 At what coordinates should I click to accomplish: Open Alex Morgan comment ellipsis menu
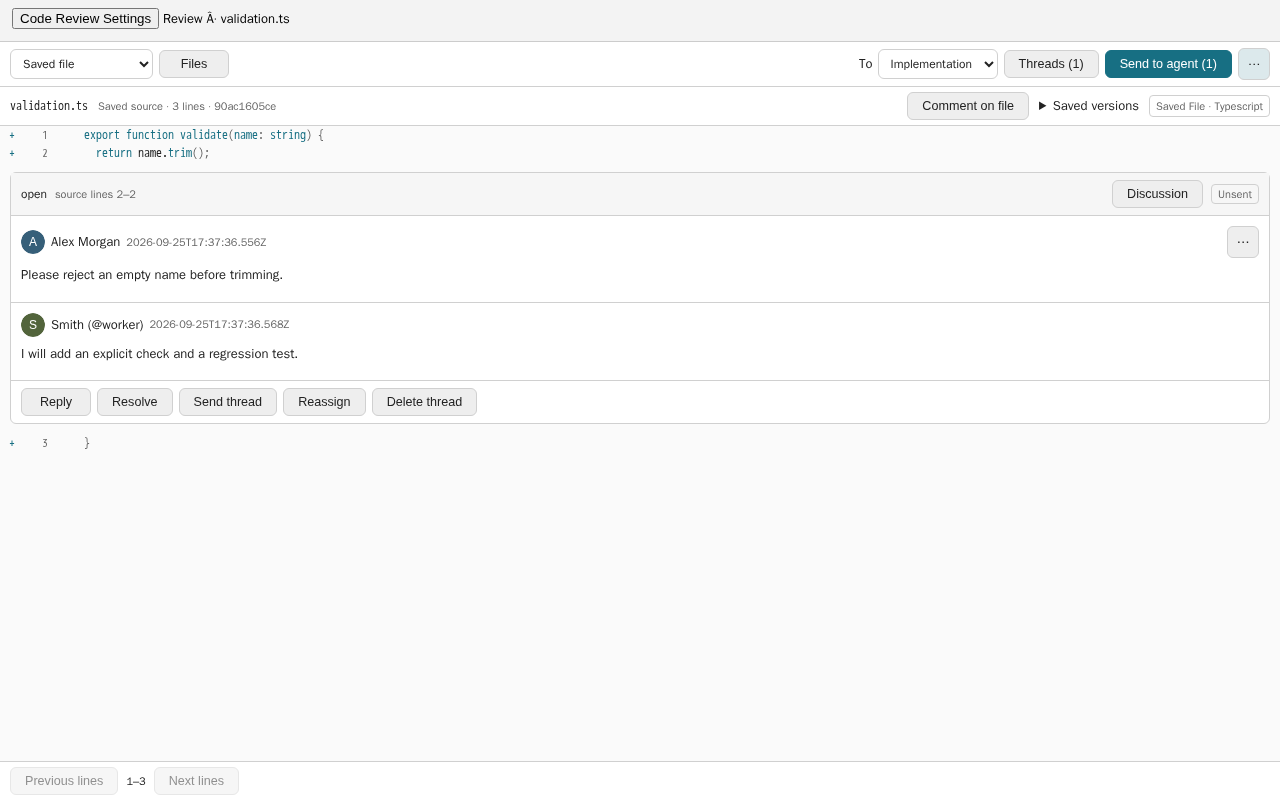coord(1243,242)
